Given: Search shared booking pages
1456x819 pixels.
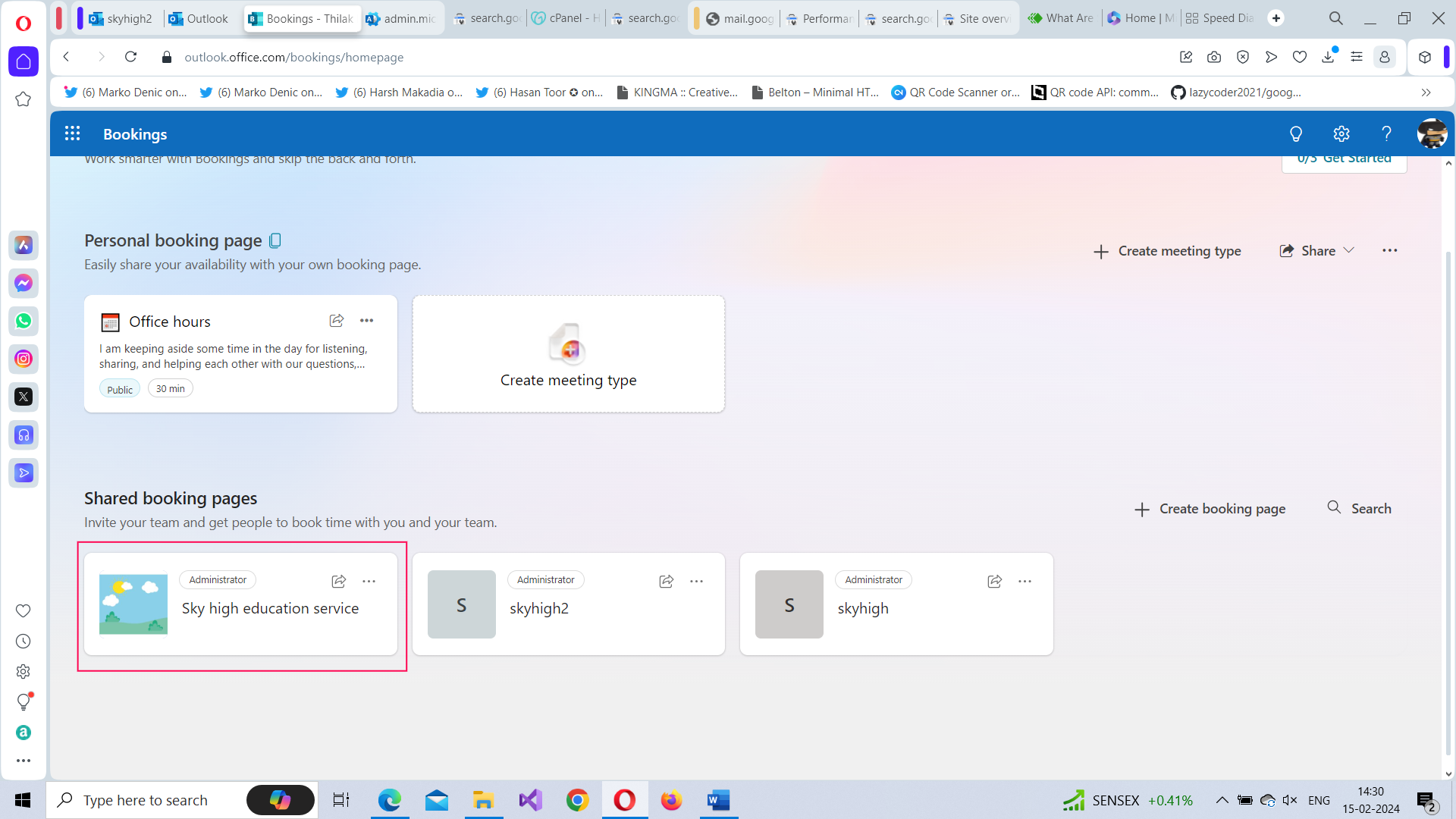Looking at the screenshot, I should click(x=1360, y=508).
